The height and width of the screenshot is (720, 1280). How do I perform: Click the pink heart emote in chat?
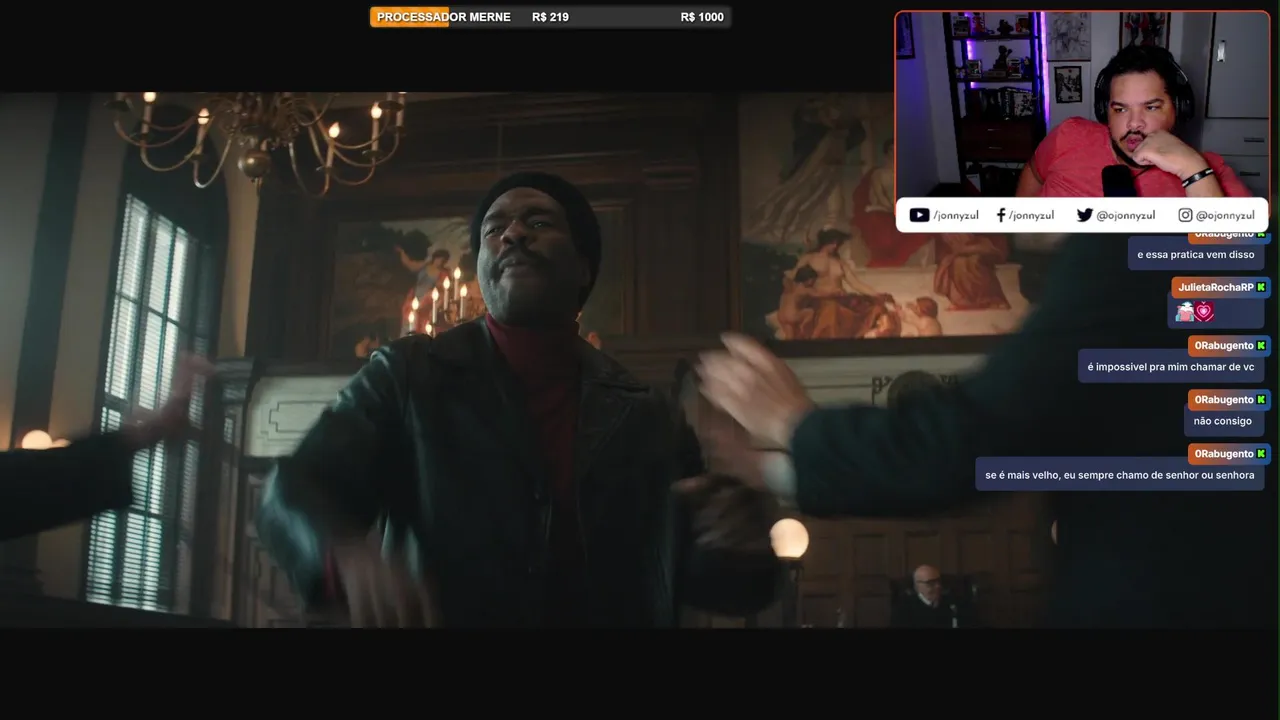1204,312
